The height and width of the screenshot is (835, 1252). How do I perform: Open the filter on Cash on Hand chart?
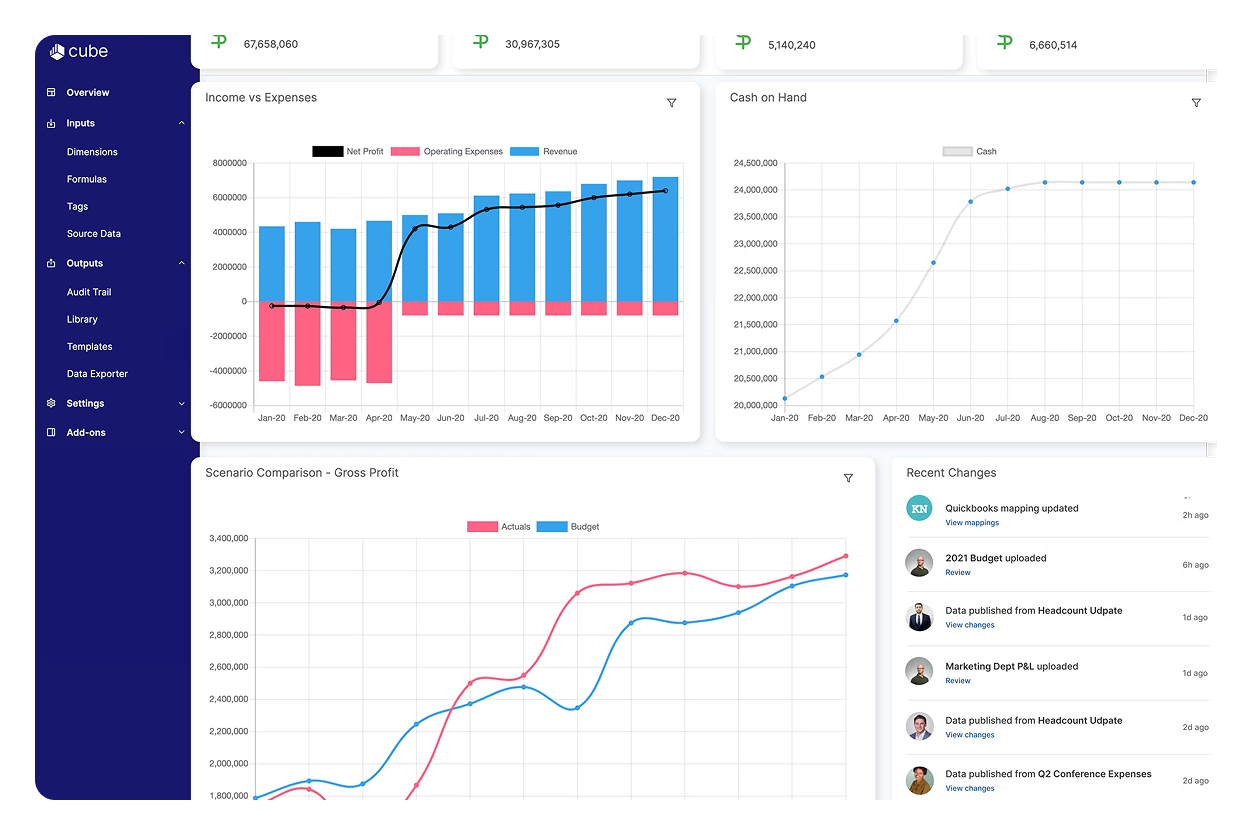pos(1196,102)
